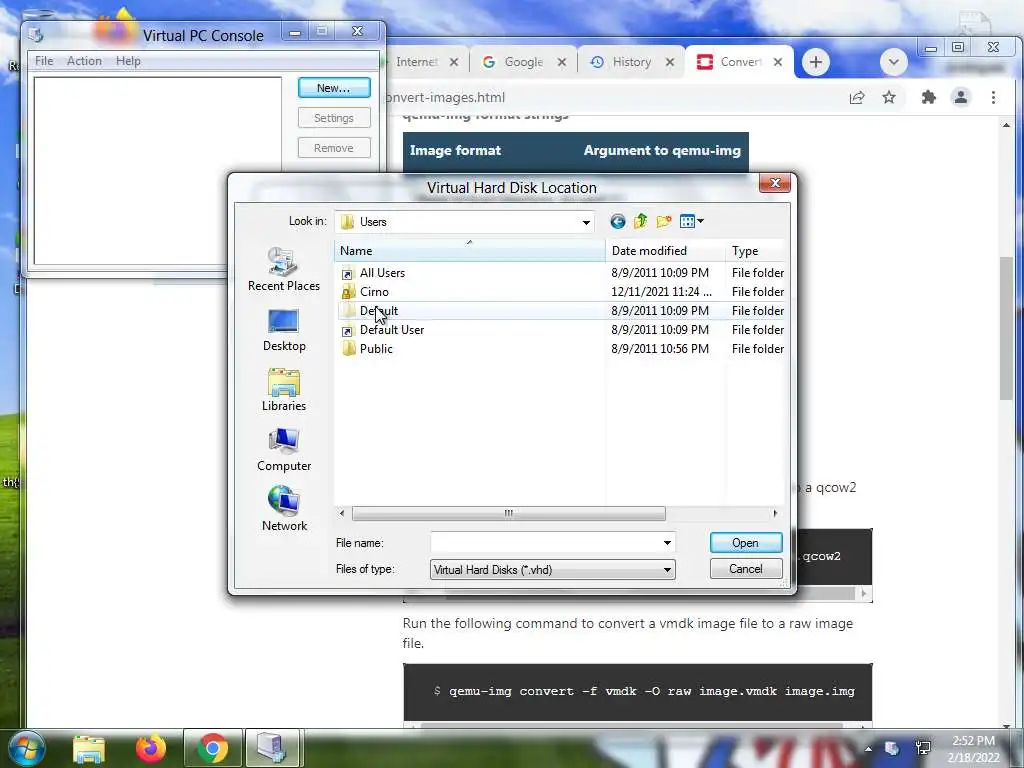Open the taskbar clock and date

(973, 749)
